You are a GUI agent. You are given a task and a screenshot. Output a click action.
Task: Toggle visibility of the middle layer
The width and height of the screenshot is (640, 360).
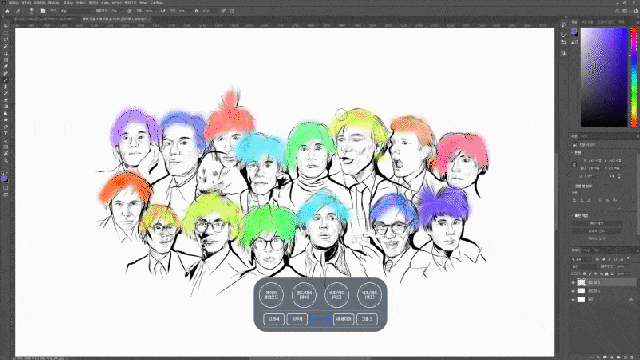[x=573, y=291]
